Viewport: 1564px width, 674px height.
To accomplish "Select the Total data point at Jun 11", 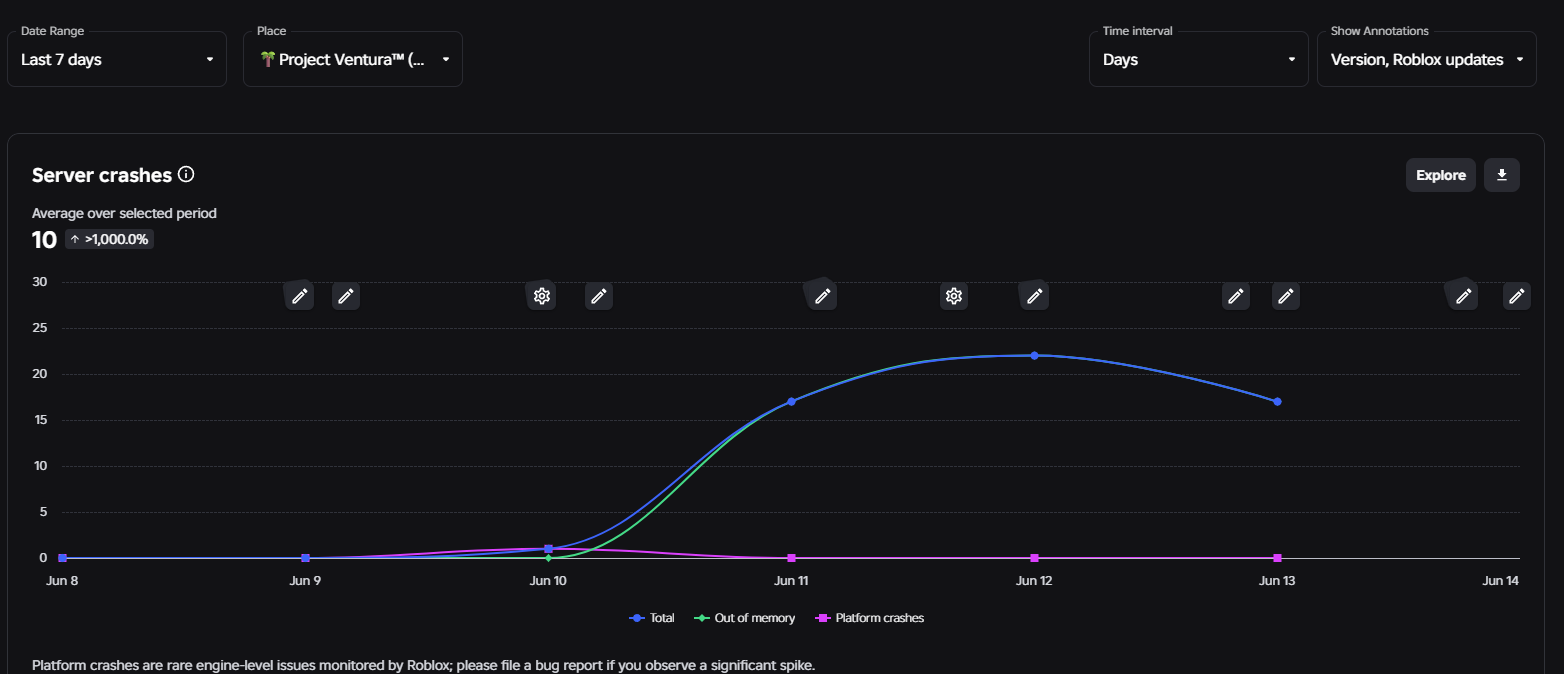I will (791, 401).
